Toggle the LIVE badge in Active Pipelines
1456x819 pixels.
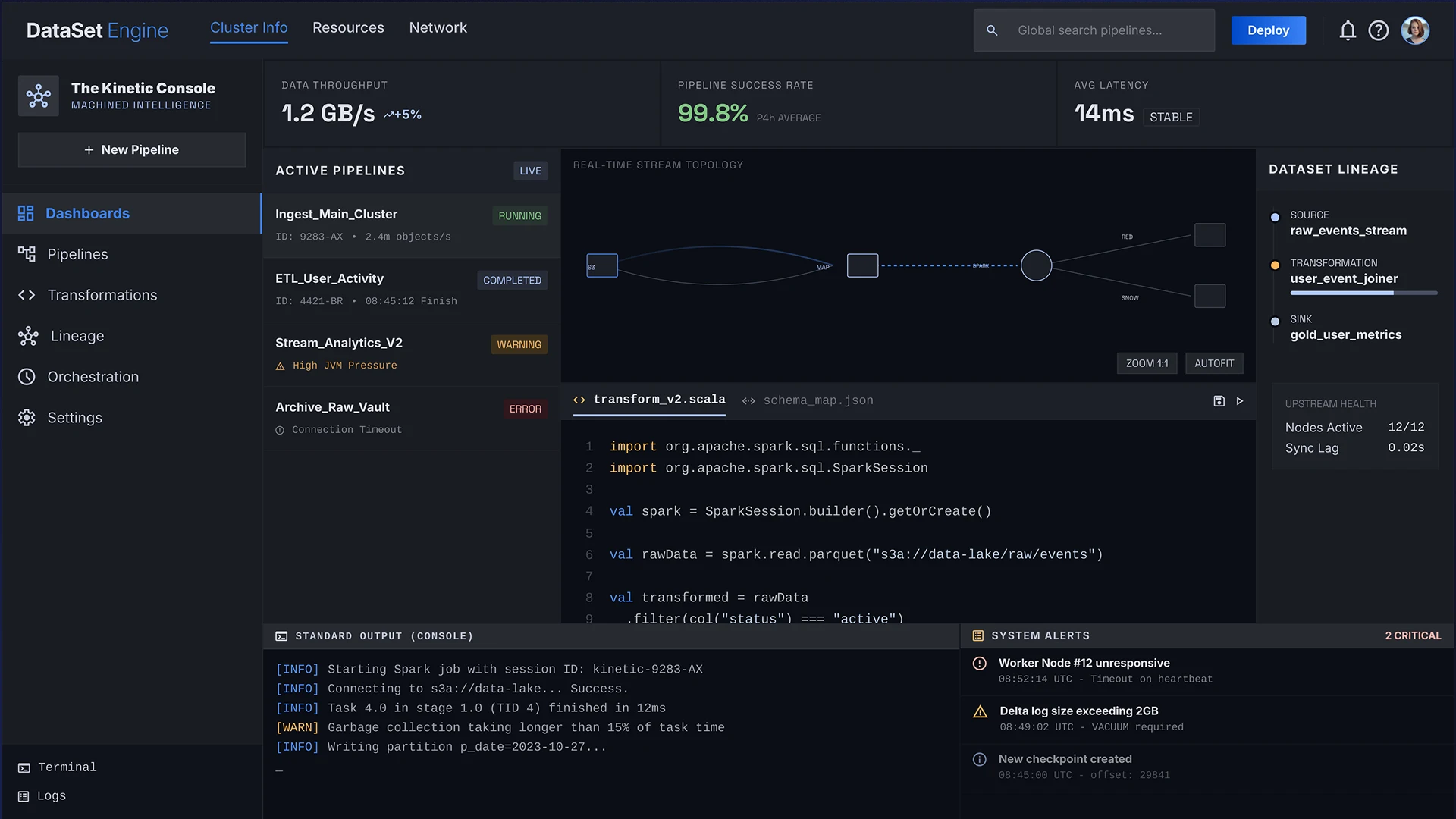pos(530,171)
